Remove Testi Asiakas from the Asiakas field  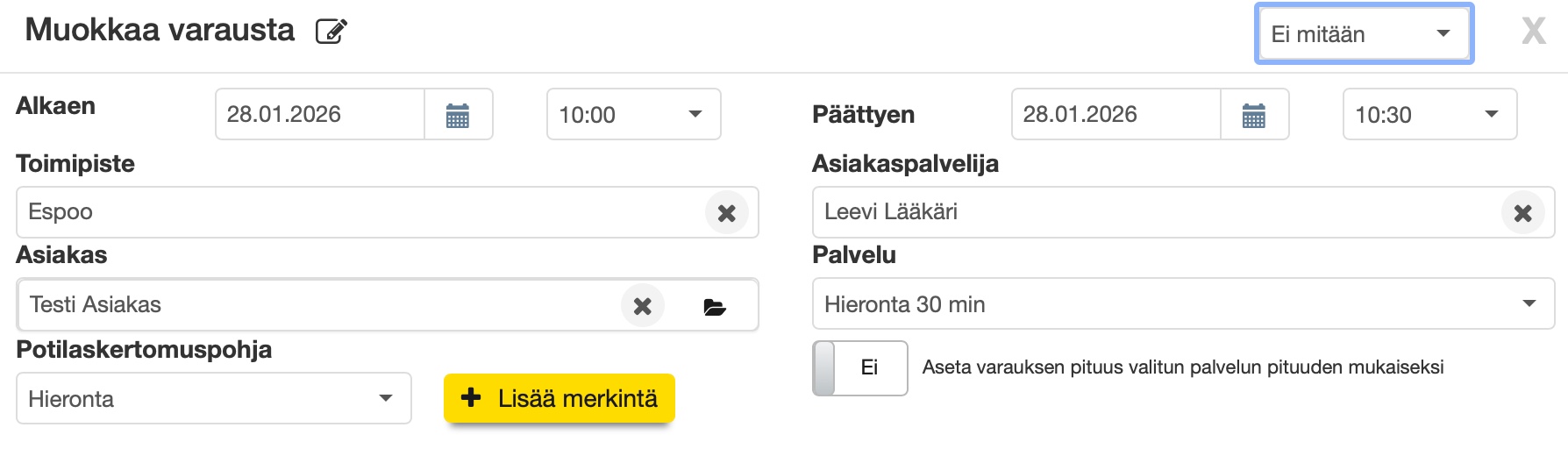click(643, 305)
